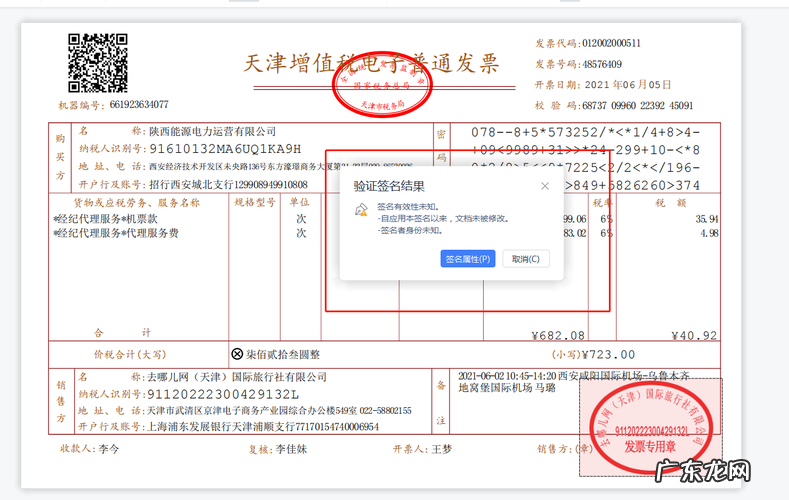Click the 取消(C) button
789x500 pixels.
point(526,259)
